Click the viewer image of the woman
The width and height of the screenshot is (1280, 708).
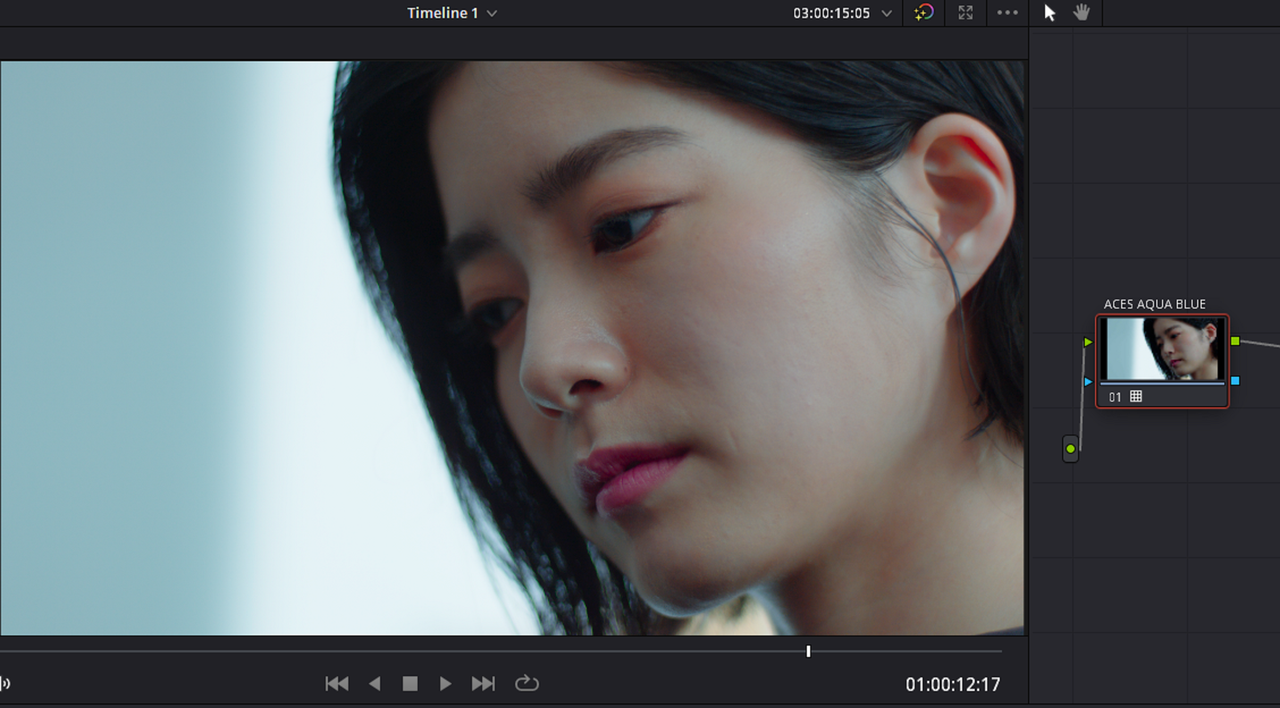[512, 348]
